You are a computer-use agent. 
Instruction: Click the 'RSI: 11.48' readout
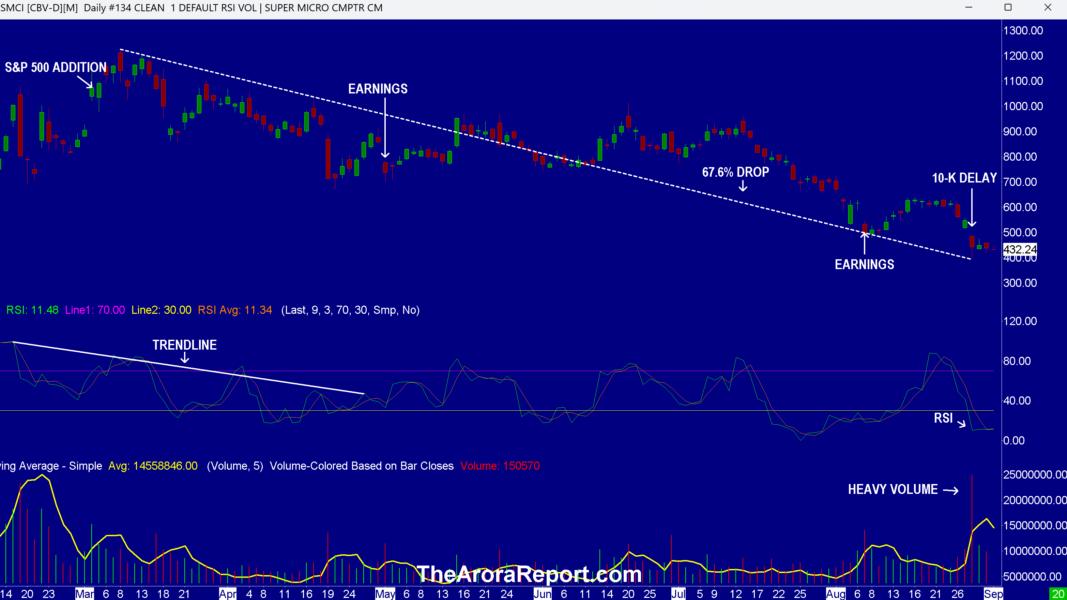(32, 310)
